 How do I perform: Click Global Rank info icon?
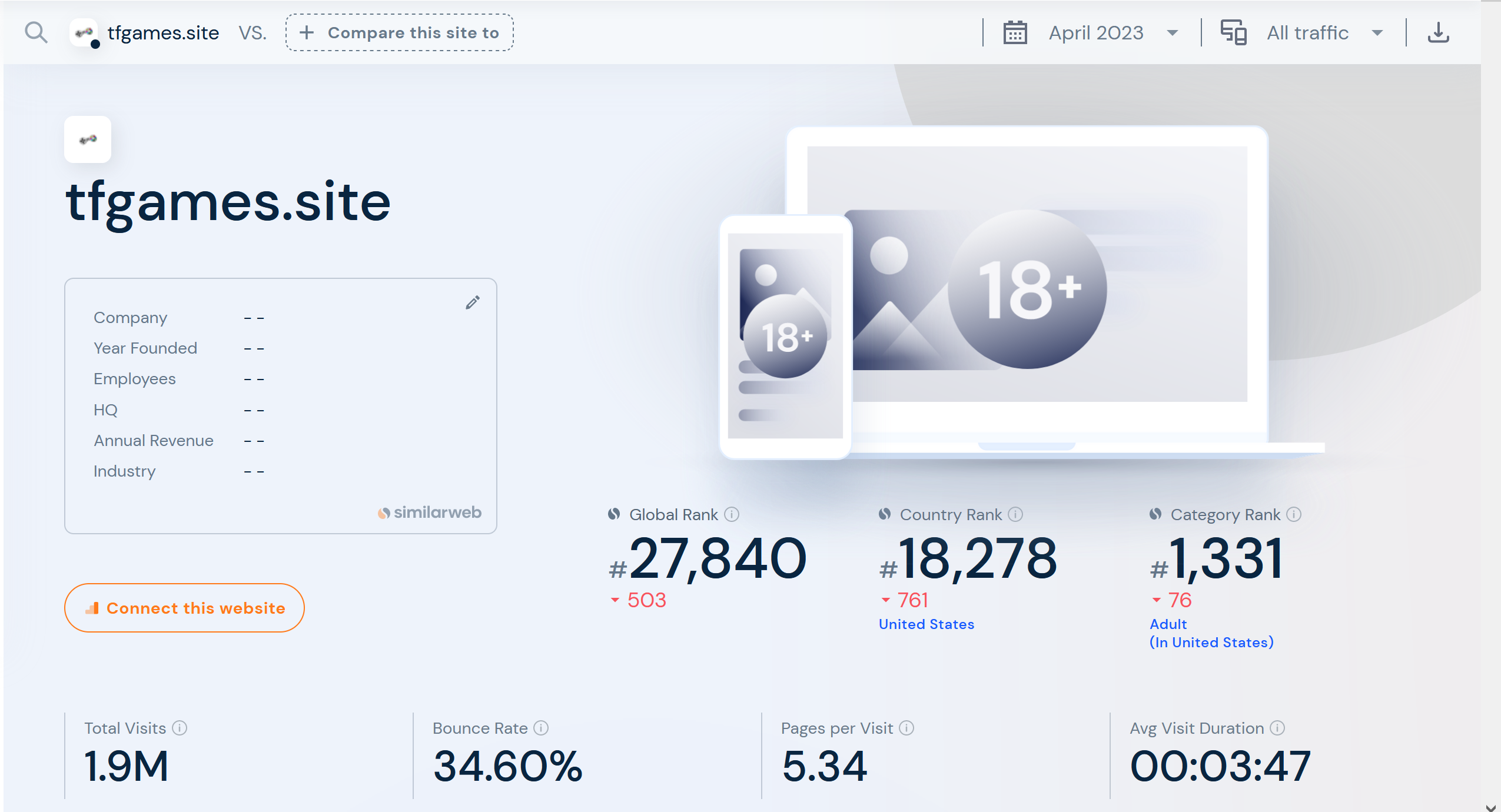click(732, 514)
